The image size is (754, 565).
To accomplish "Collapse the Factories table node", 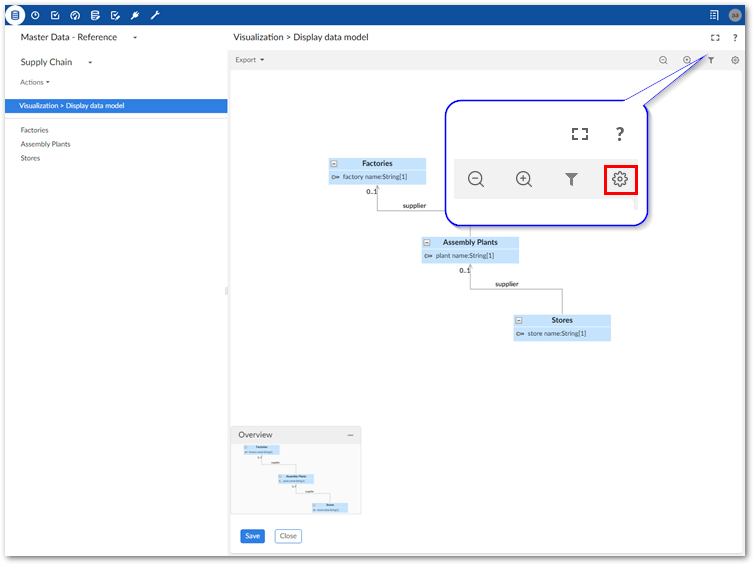I will tap(334, 164).
